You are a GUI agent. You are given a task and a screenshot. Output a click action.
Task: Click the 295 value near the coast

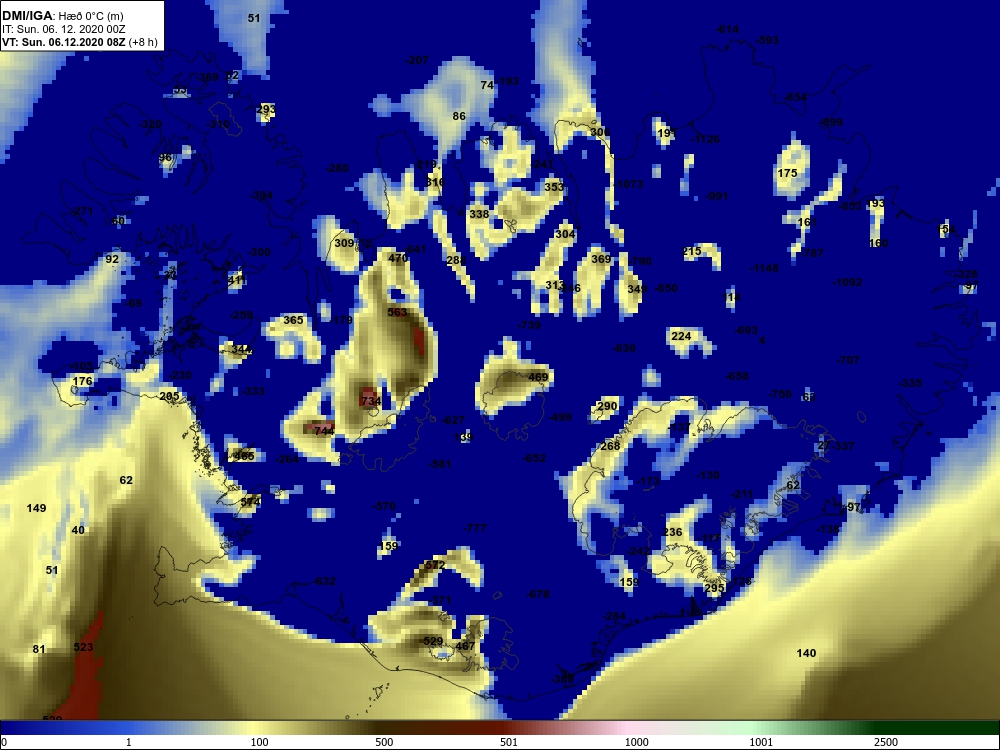714,588
